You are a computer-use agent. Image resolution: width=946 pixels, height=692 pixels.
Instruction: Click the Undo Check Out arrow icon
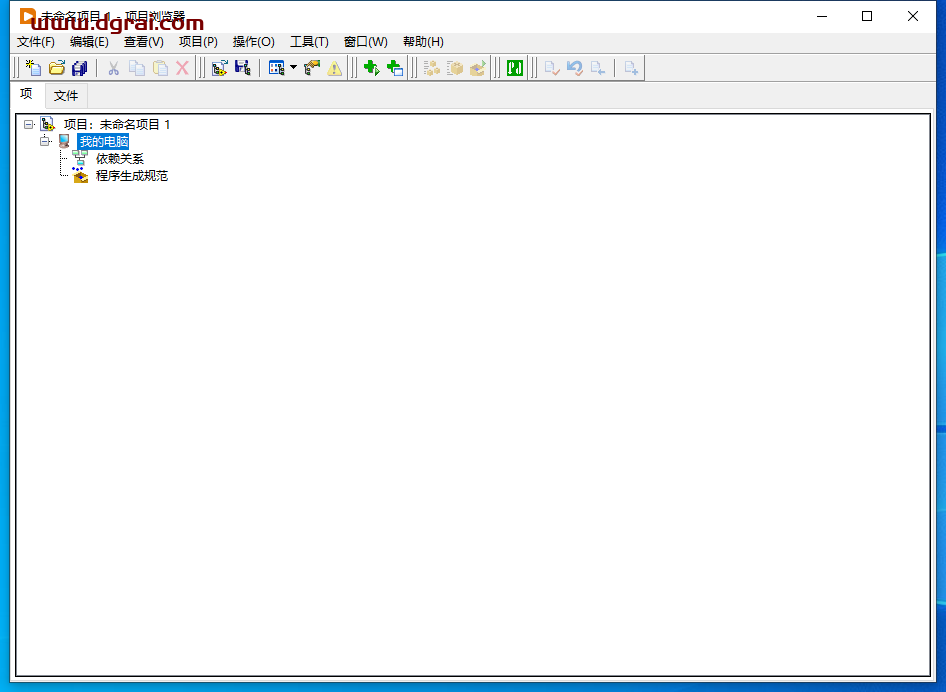574,68
